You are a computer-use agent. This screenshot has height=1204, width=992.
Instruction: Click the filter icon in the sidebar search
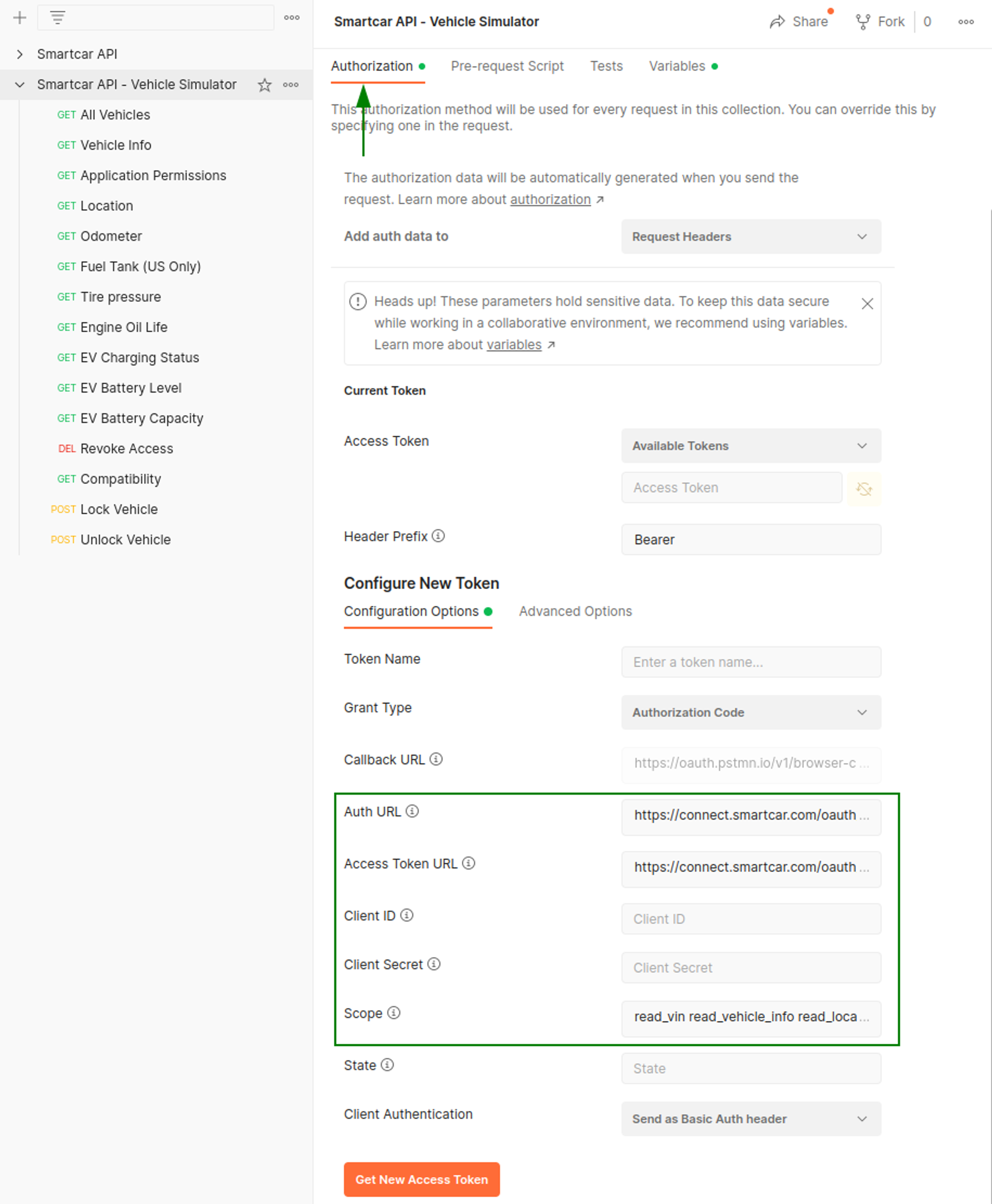click(57, 18)
